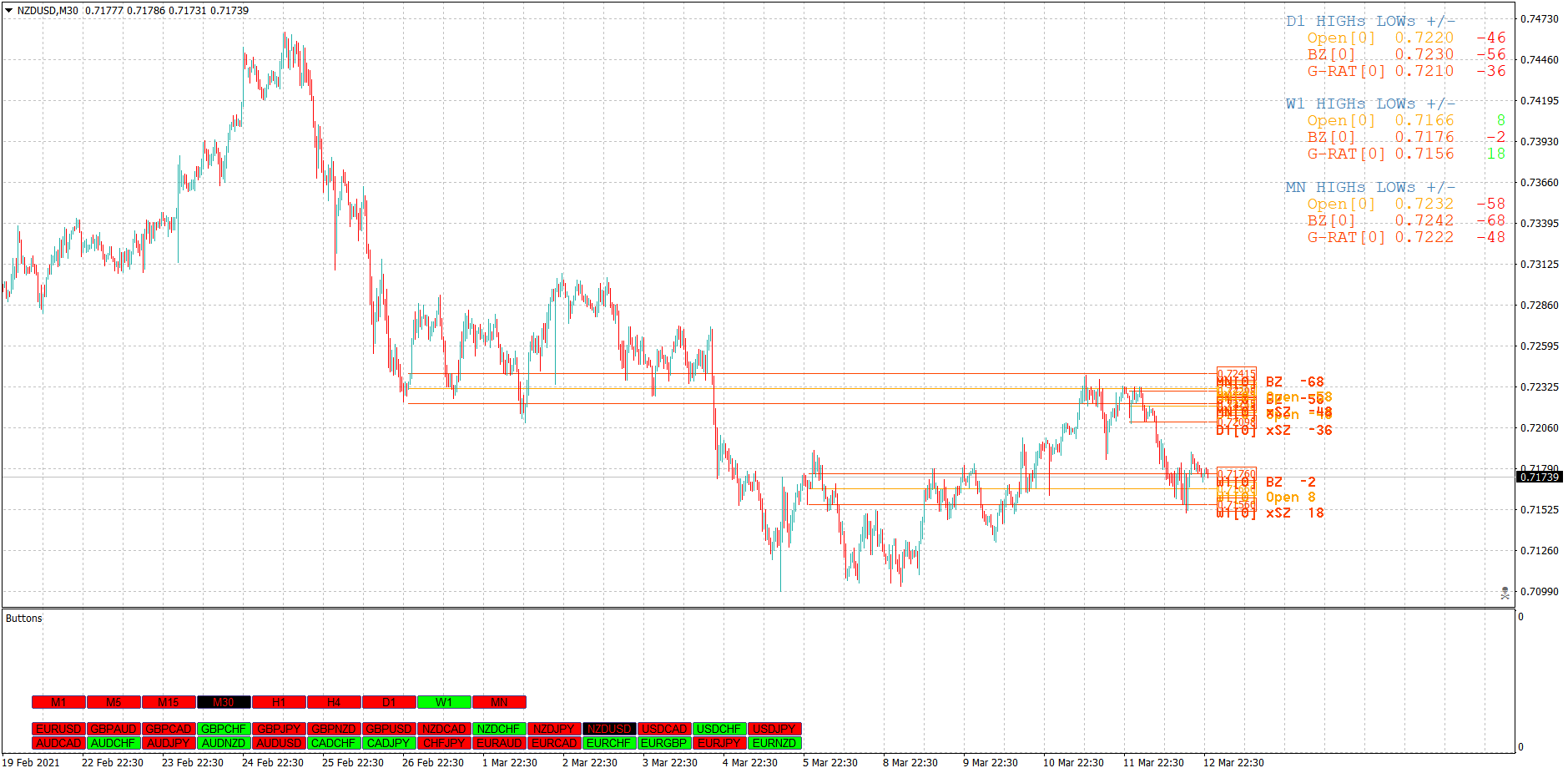Click the active M30 timeframe button
This screenshot has width=1568, height=773.
pyautogui.click(x=224, y=702)
